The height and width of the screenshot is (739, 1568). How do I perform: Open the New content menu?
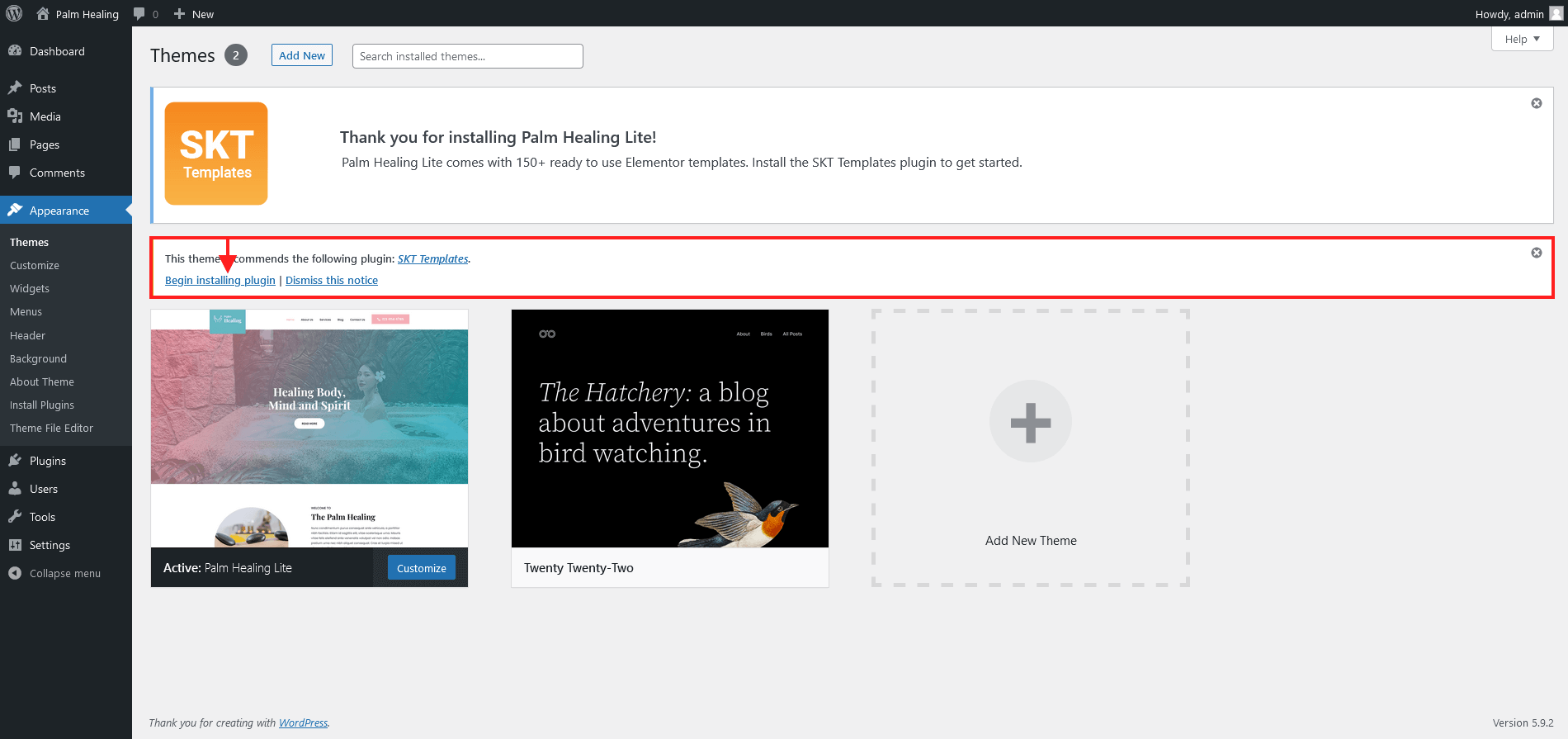coord(194,14)
